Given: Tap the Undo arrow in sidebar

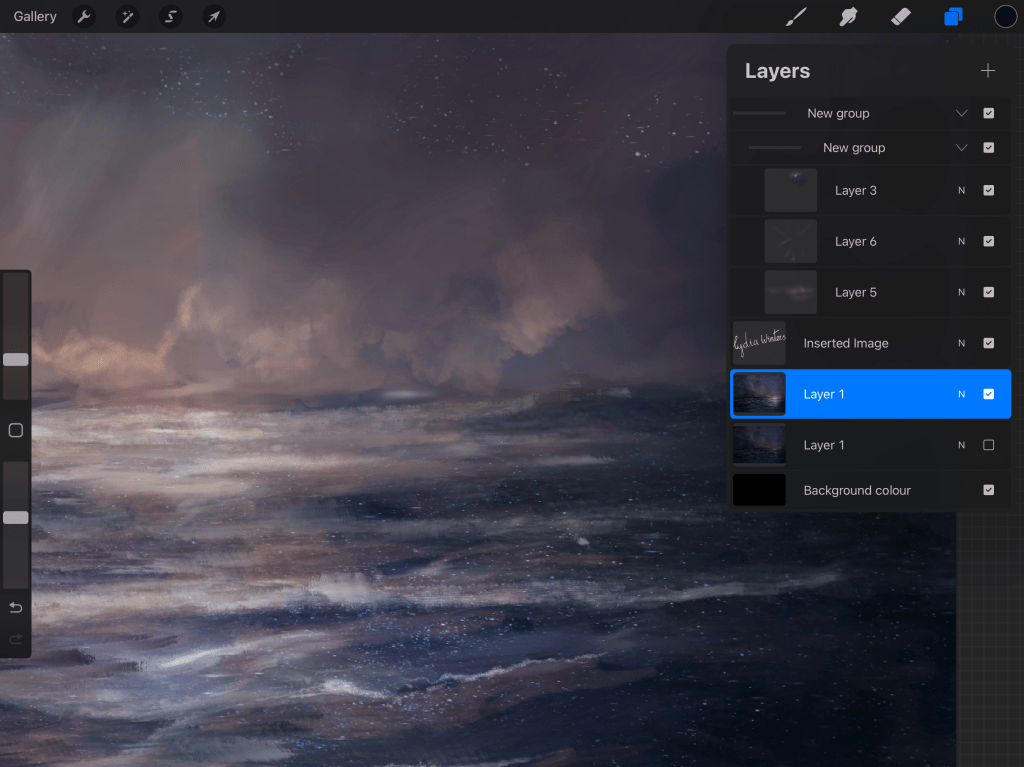Looking at the screenshot, I should (x=15, y=608).
